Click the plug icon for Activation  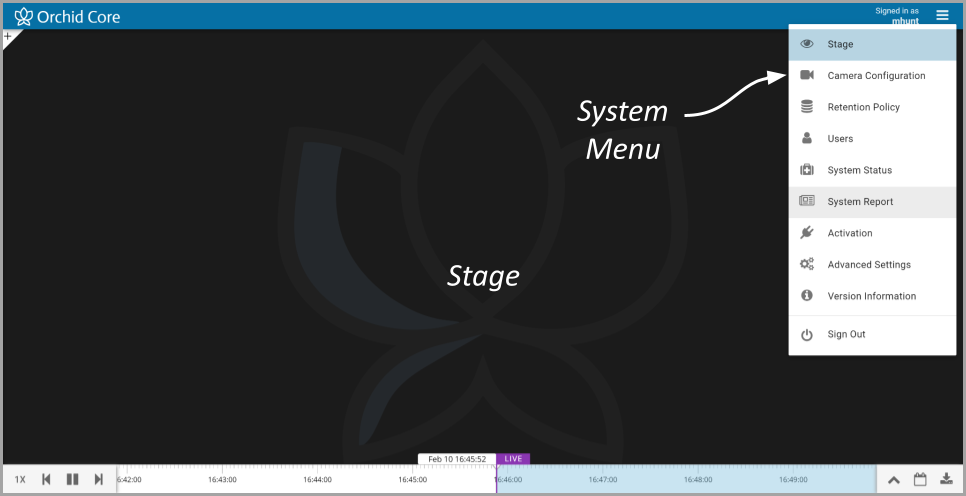tap(806, 232)
